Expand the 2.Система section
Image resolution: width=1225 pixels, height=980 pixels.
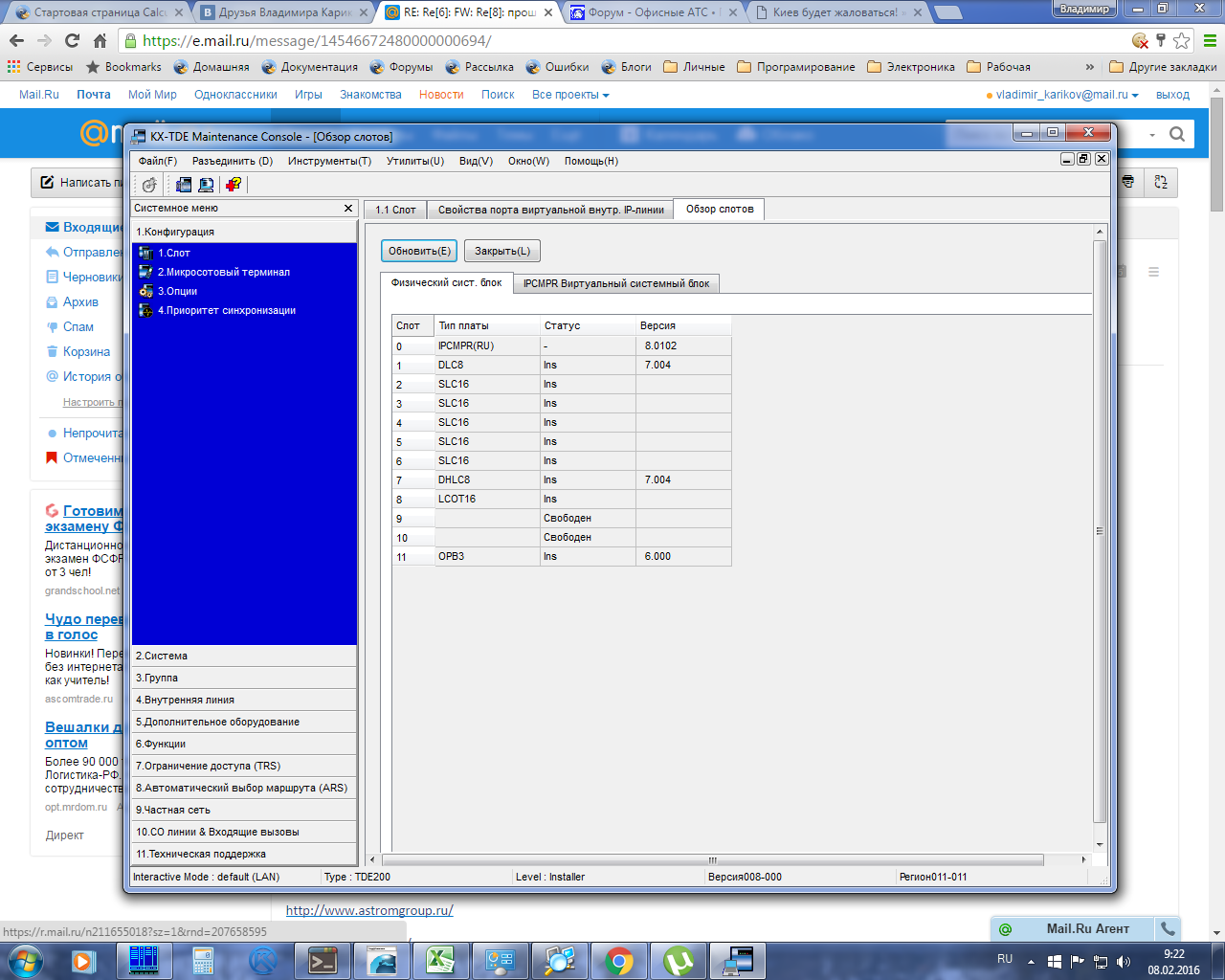tap(244, 656)
